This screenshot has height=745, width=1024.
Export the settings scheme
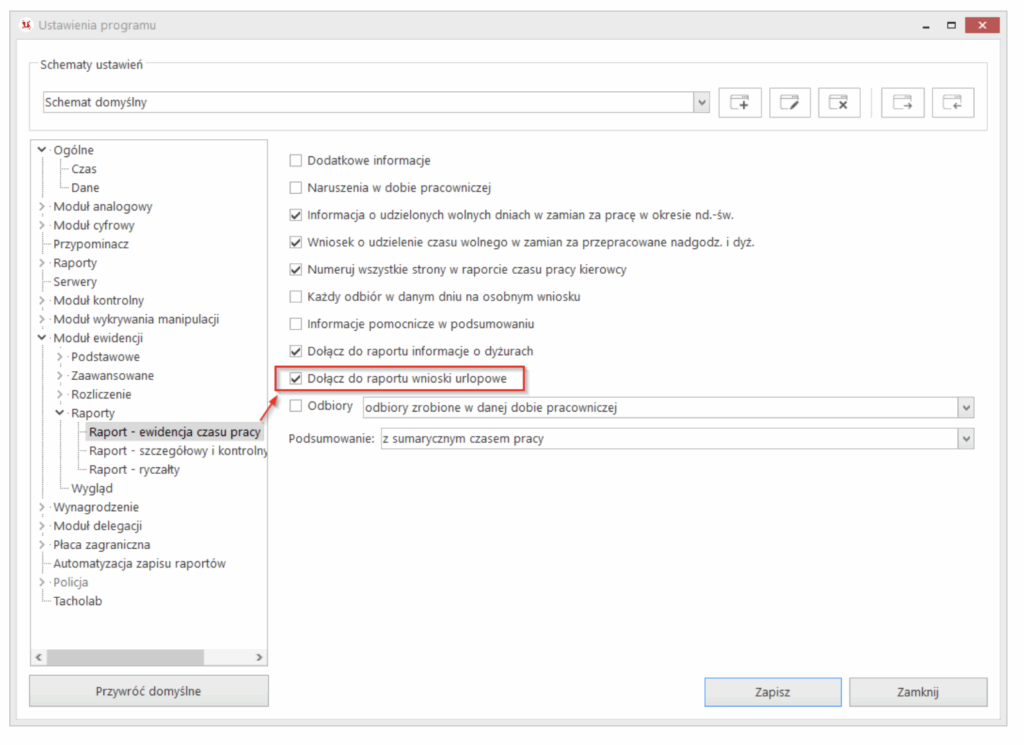tap(903, 101)
